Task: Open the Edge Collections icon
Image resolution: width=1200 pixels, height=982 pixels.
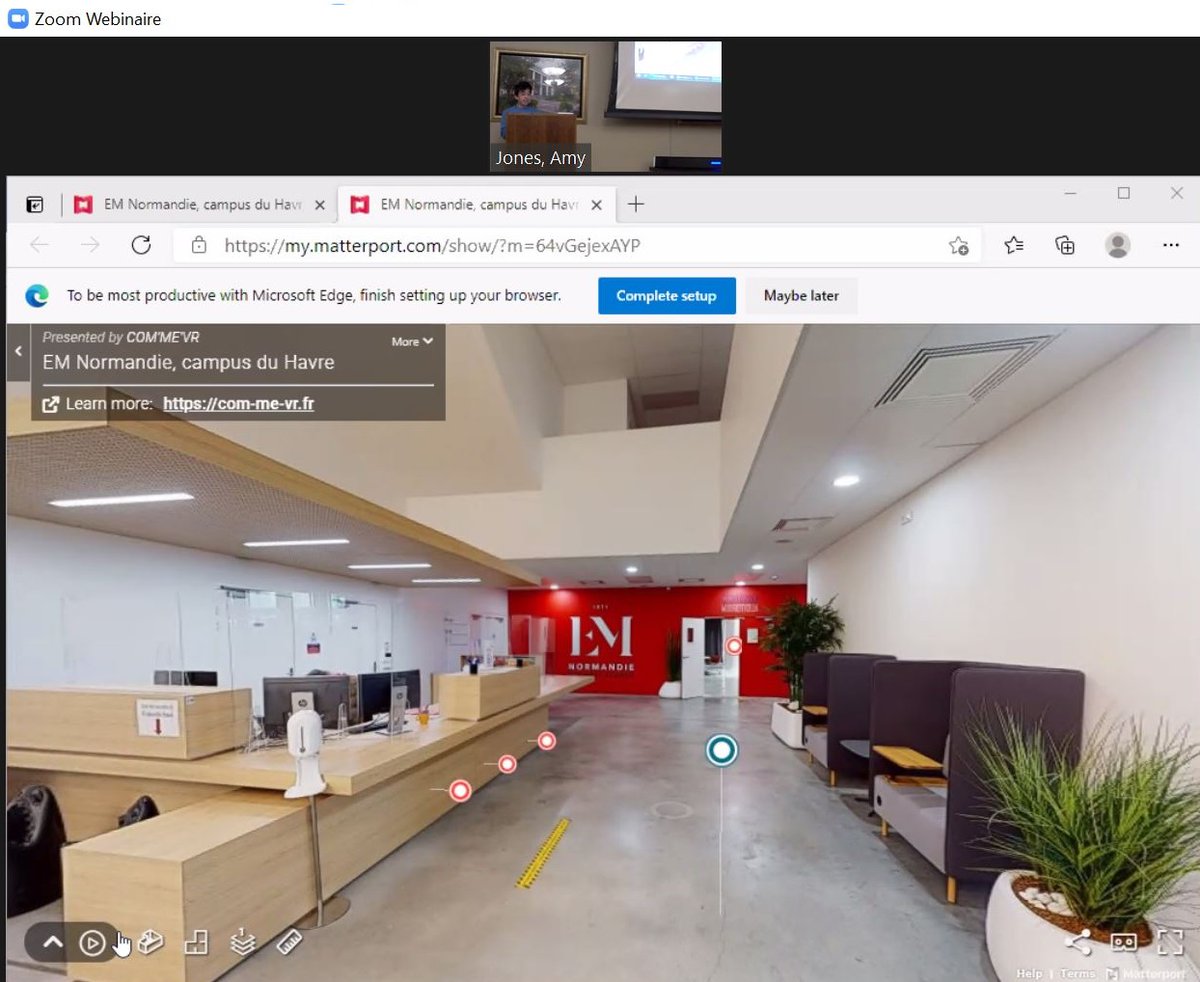Action: click(1065, 246)
